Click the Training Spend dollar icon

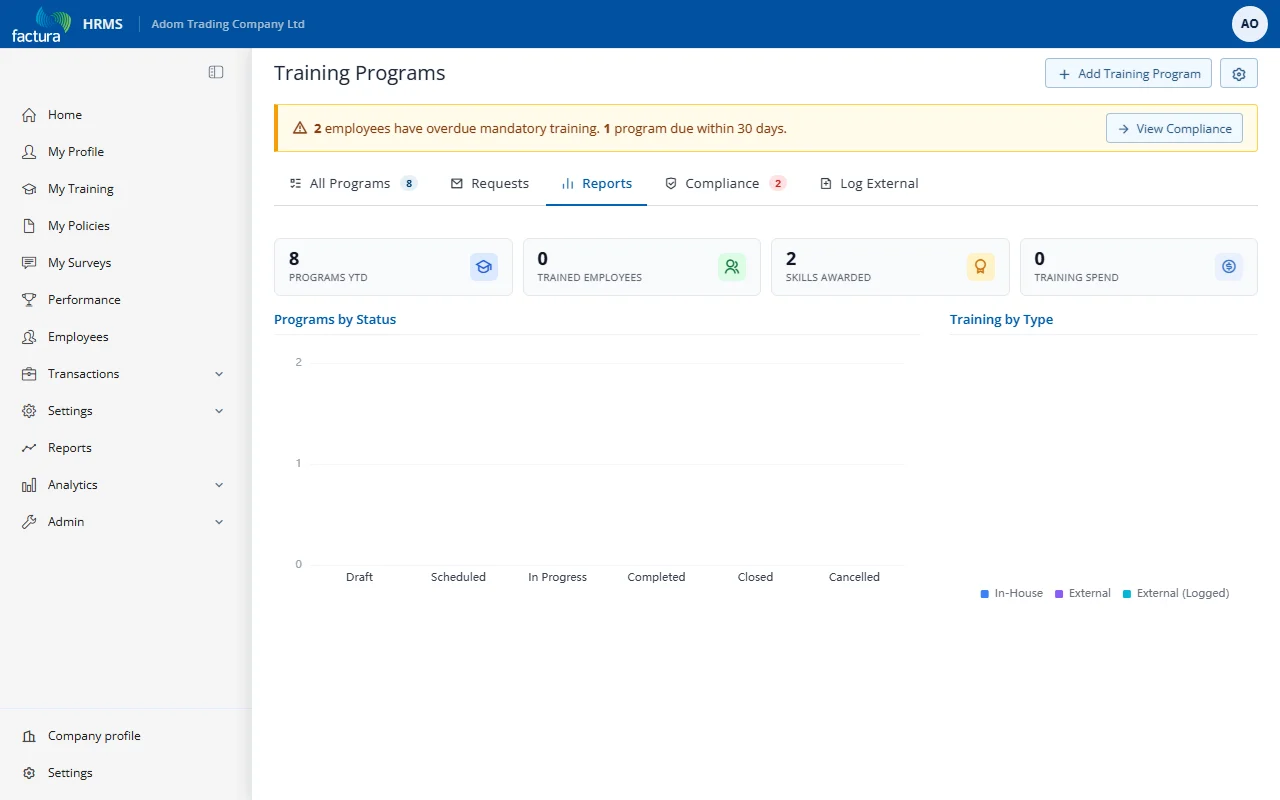click(1229, 267)
